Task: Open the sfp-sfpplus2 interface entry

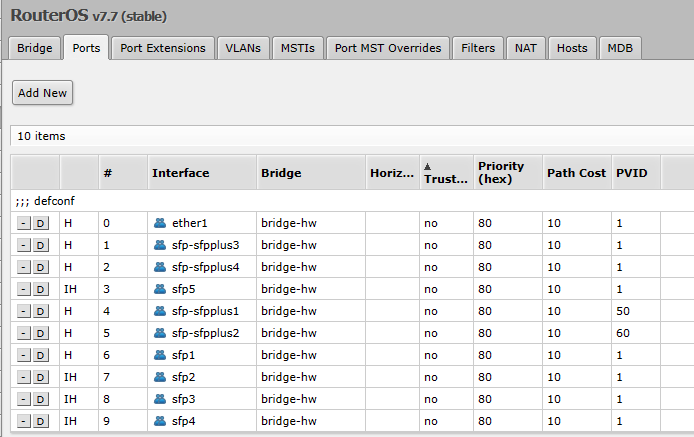Action: click(205, 333)
